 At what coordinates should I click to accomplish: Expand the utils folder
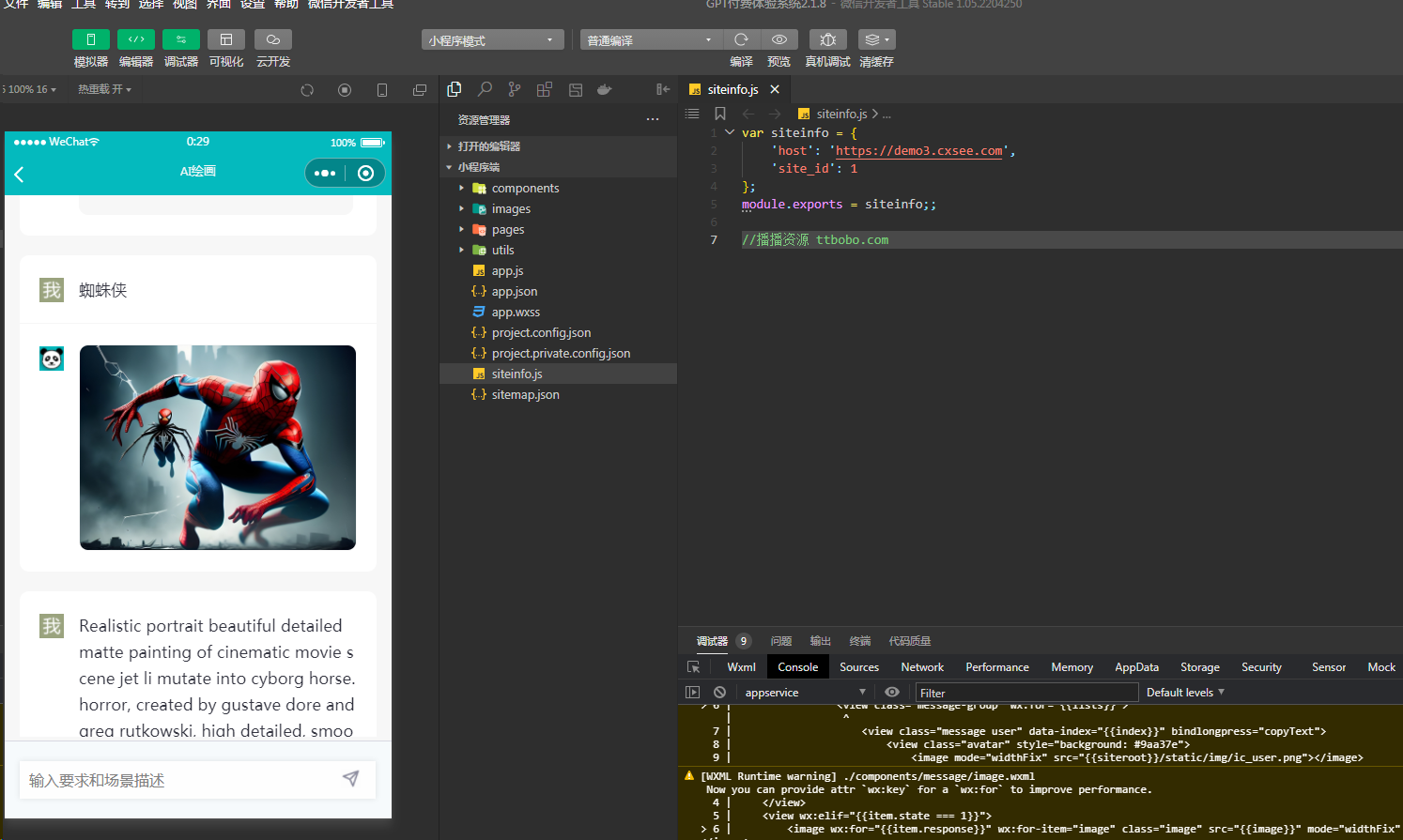[x=559, y=250]
